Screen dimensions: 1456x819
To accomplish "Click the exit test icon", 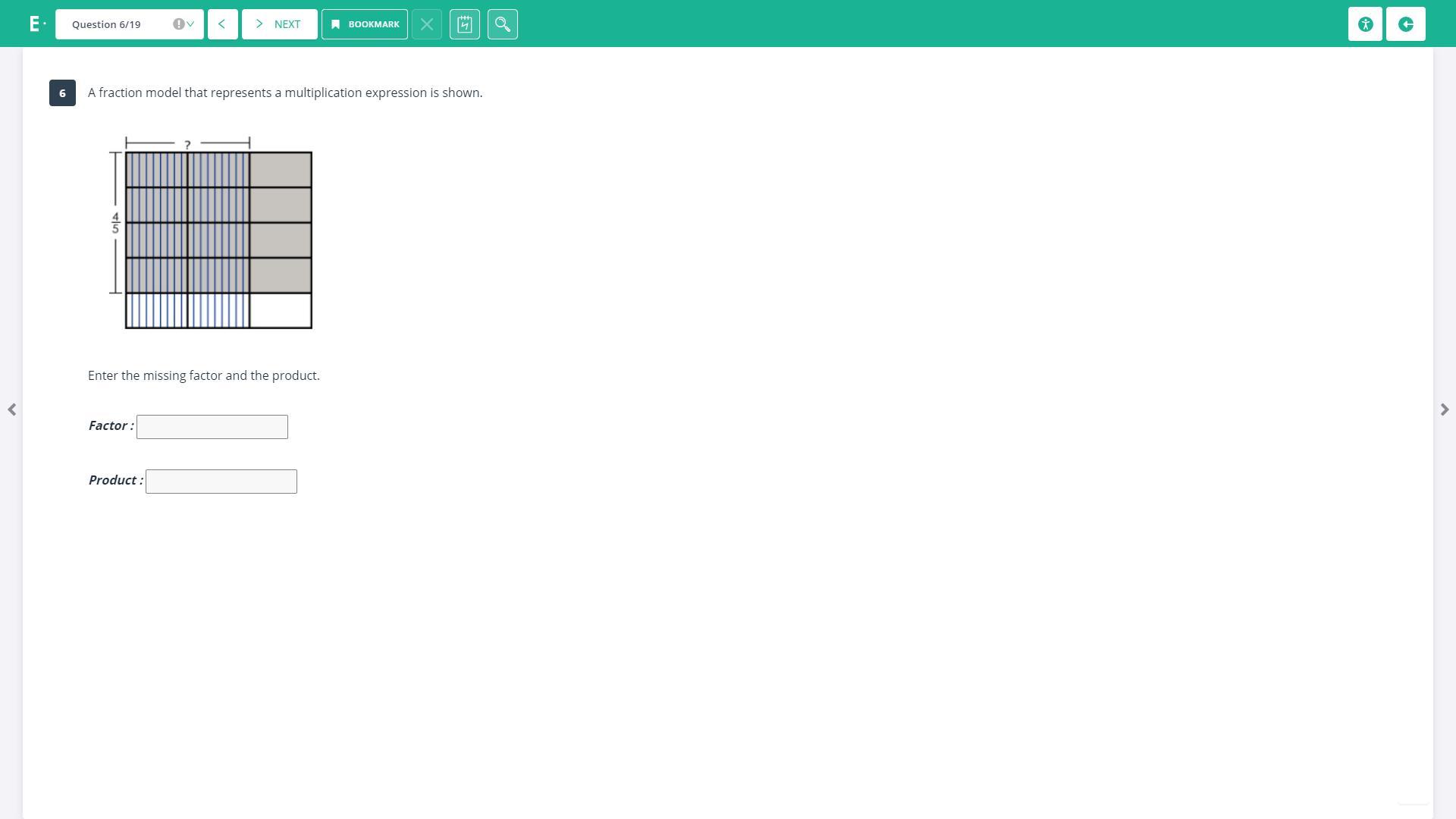I will click(1405, 24).
